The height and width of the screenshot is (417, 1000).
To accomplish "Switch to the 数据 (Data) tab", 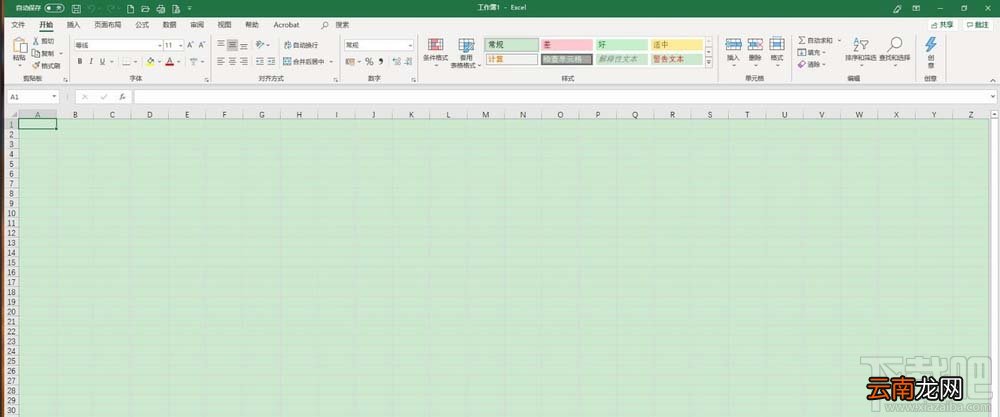I will tap(169, 25).
